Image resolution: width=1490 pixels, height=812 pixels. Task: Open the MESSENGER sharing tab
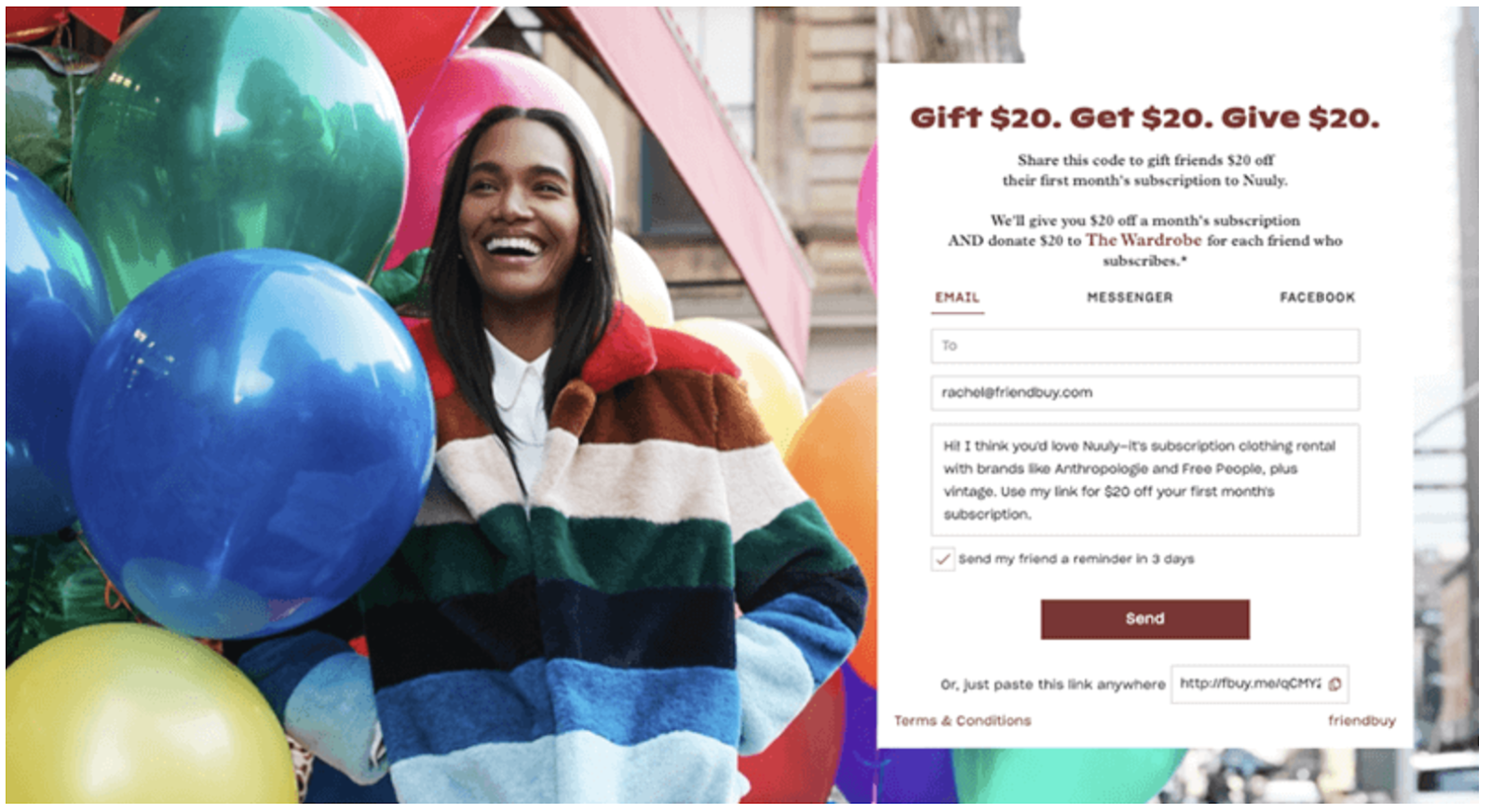tap(1130, 297)
